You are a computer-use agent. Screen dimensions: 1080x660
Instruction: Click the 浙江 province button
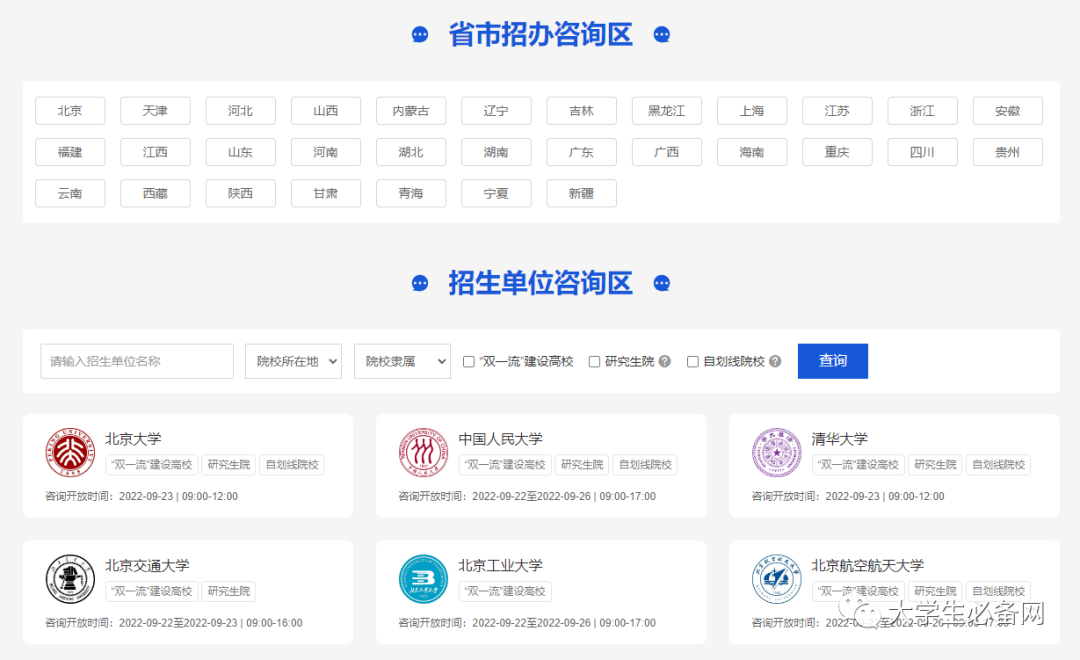pos(922,111)
